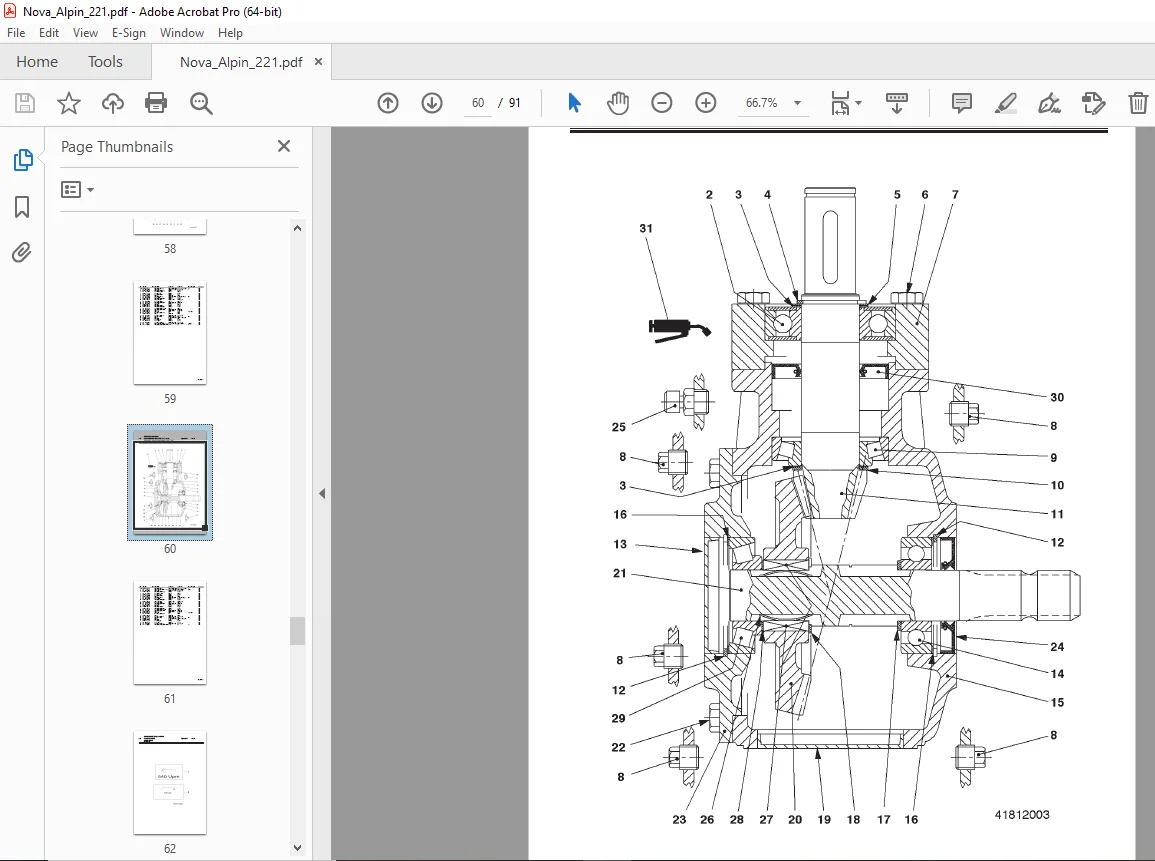The width and height of the screenshot is (1155, 861).
Task: Select page 60 thumbnail
Action: click(x=169, y=482)
